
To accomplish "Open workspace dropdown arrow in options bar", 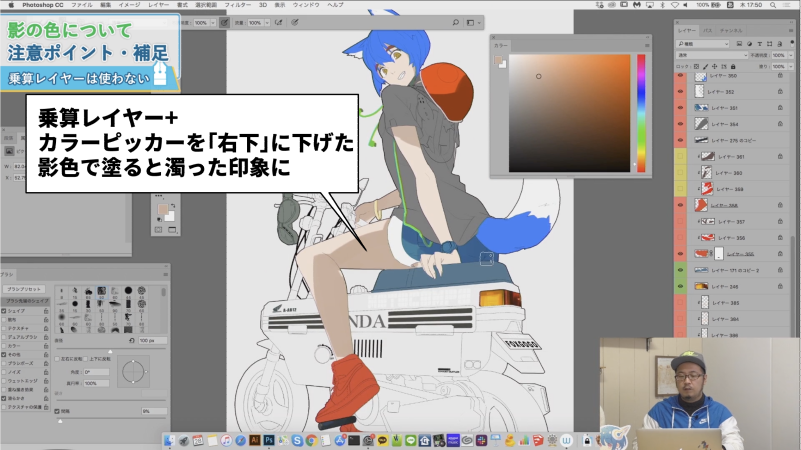I will pos(479,22).
